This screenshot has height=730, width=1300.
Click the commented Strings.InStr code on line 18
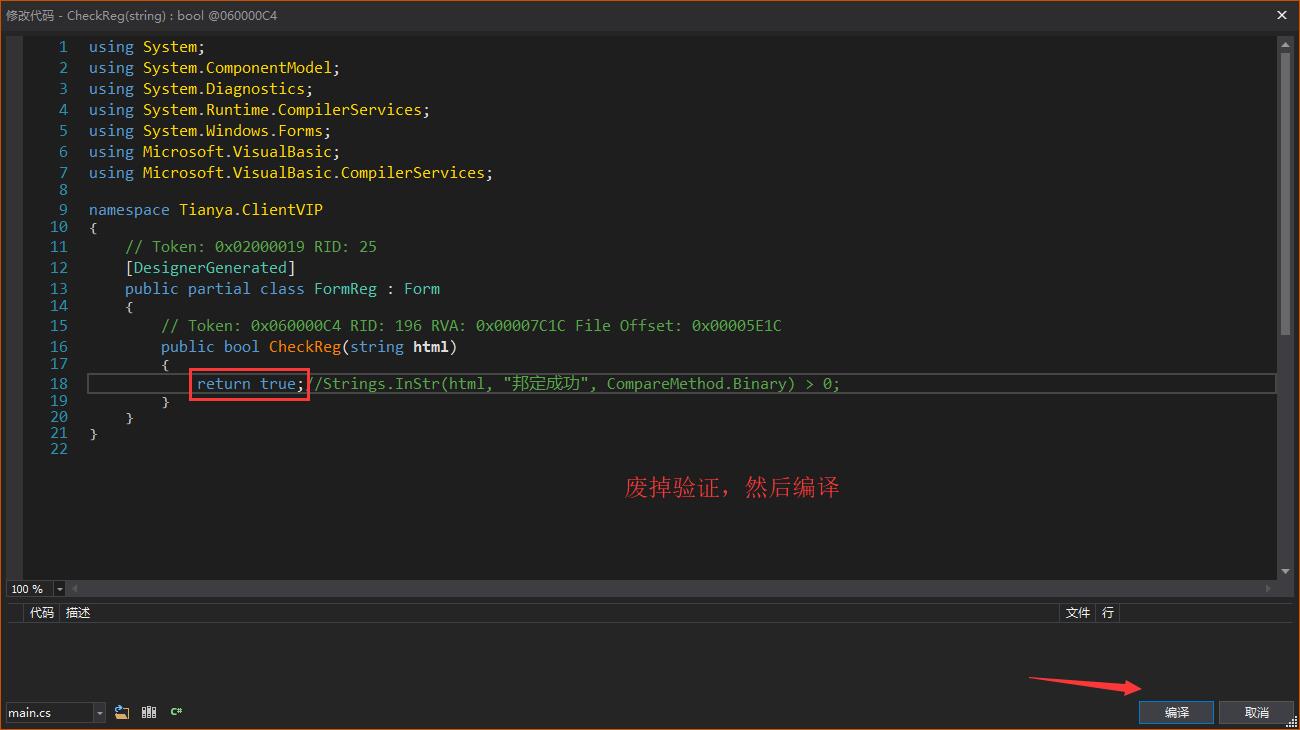point(573,384)
